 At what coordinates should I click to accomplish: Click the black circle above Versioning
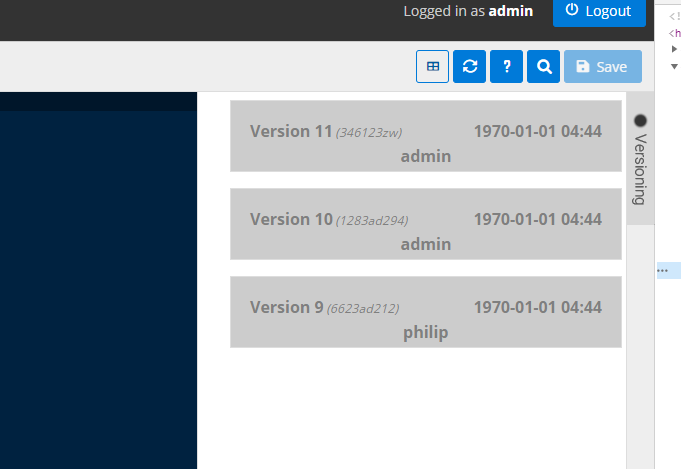(x=641, y=120)
